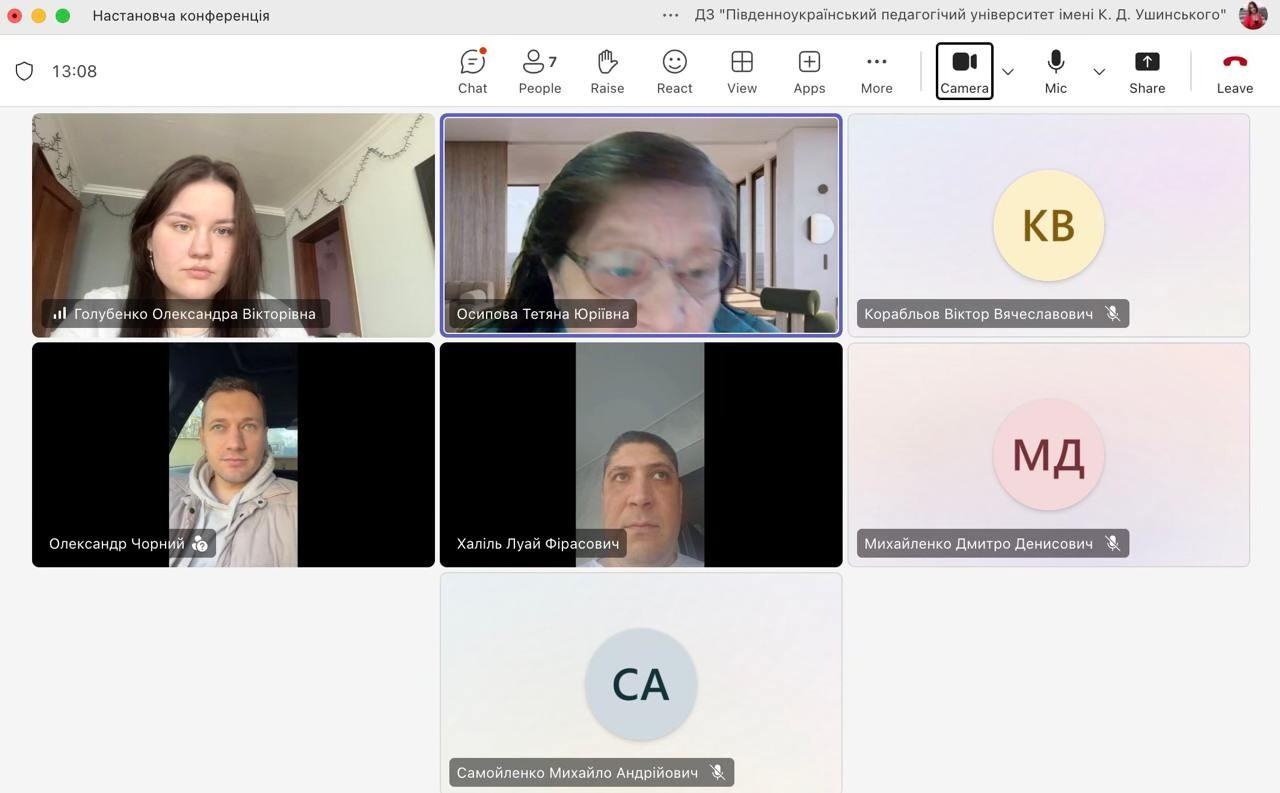Click the muted mic icon for Самойленко

tap(717, 772)
